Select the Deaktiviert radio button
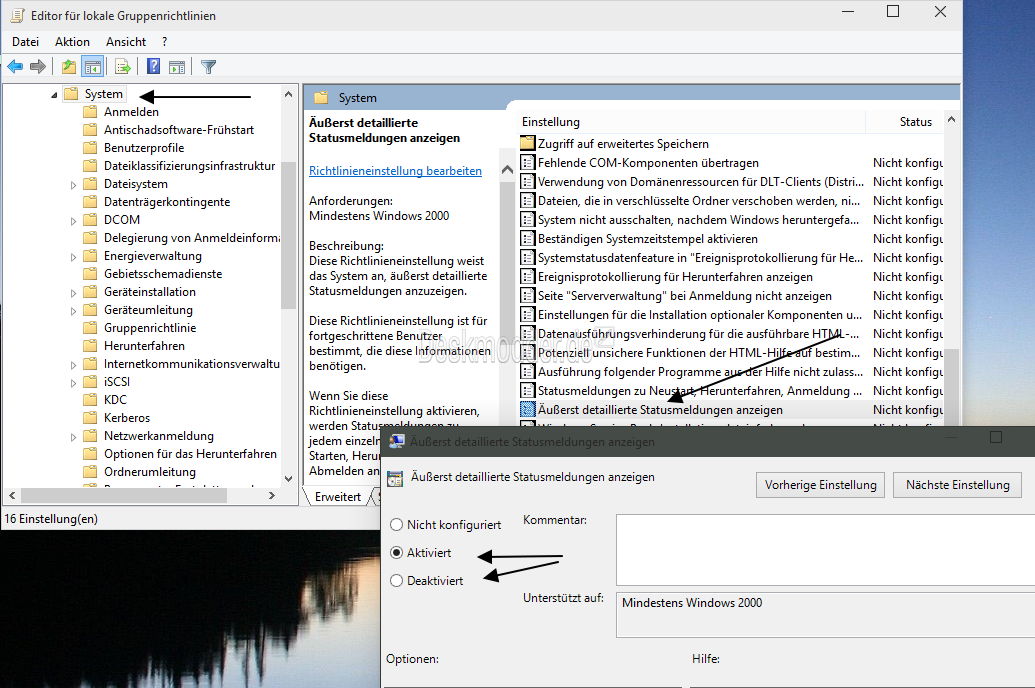 396,580
